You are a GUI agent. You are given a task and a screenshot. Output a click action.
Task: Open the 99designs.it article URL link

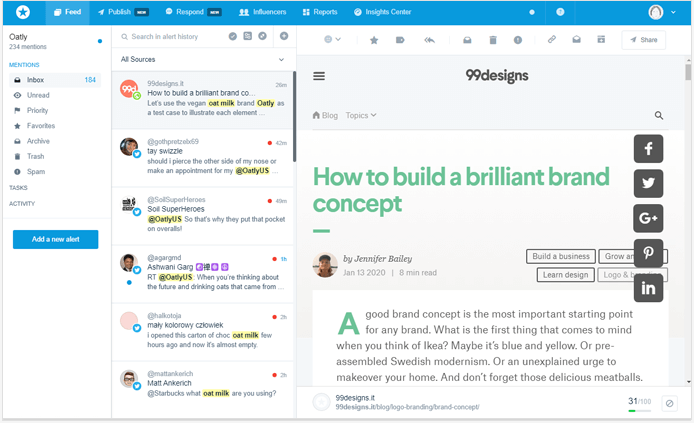407,407
